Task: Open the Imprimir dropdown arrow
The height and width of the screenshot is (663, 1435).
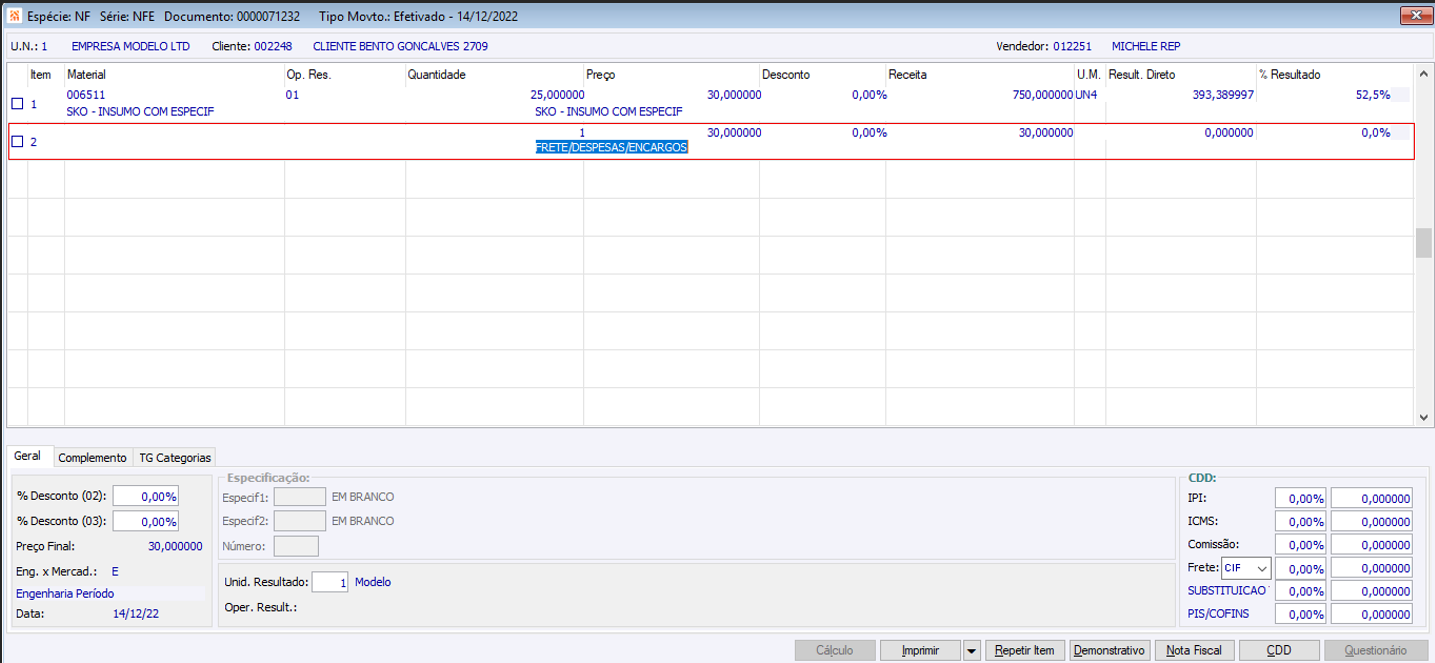Action: click(972, 651)
